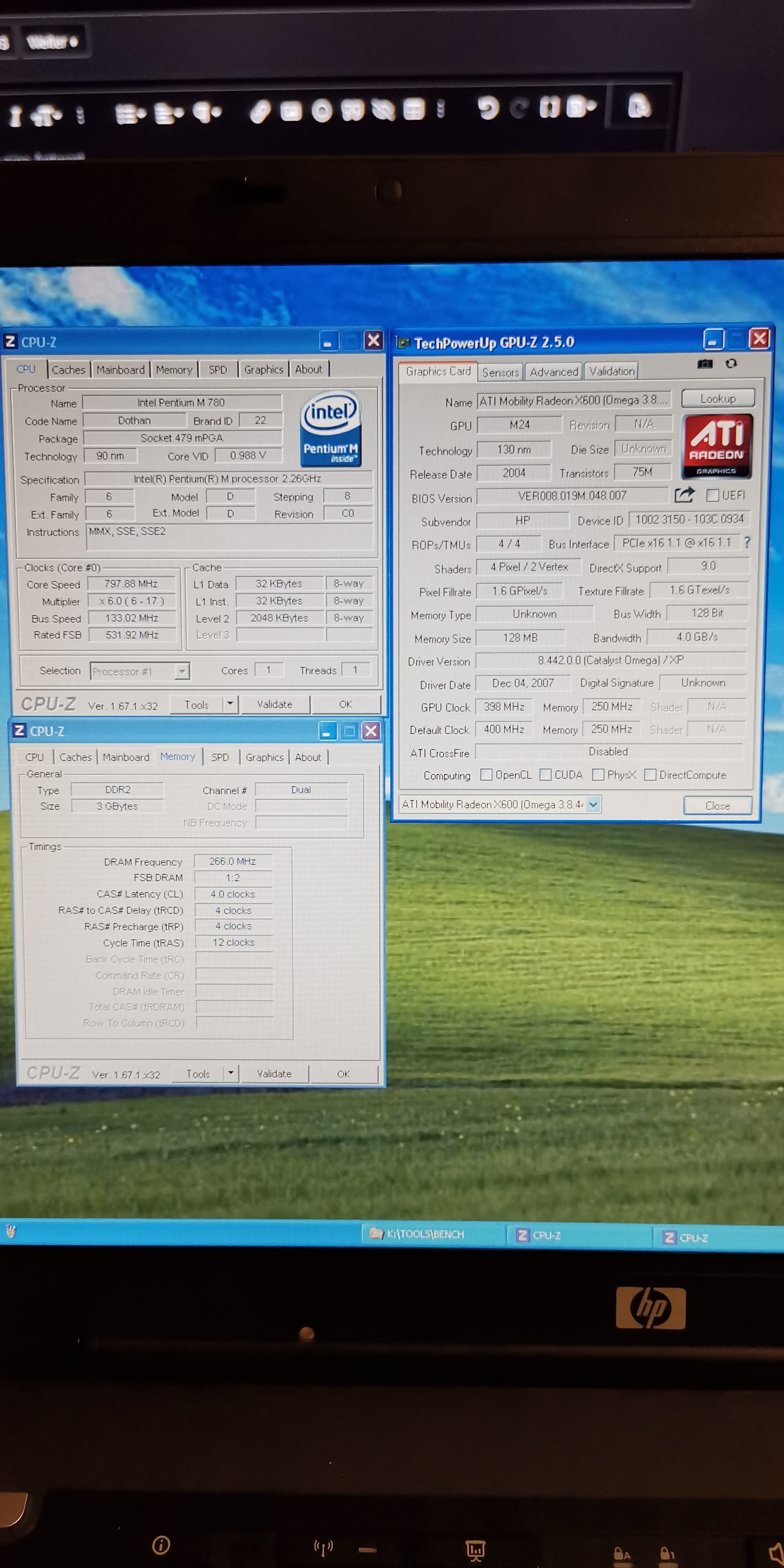The image size is (784, 1568).
Task: Open the Mainboard tab in upper CPU-Z
Action: point(121,369)
